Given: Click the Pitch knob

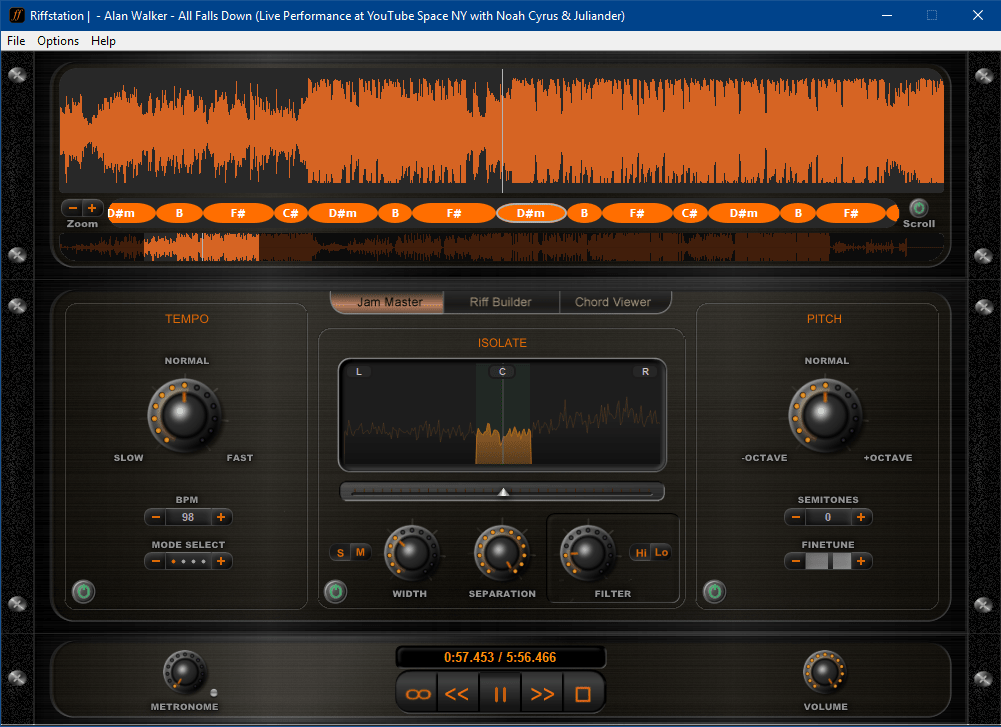Looking at the screenshot, I should (x=825, y=414).
